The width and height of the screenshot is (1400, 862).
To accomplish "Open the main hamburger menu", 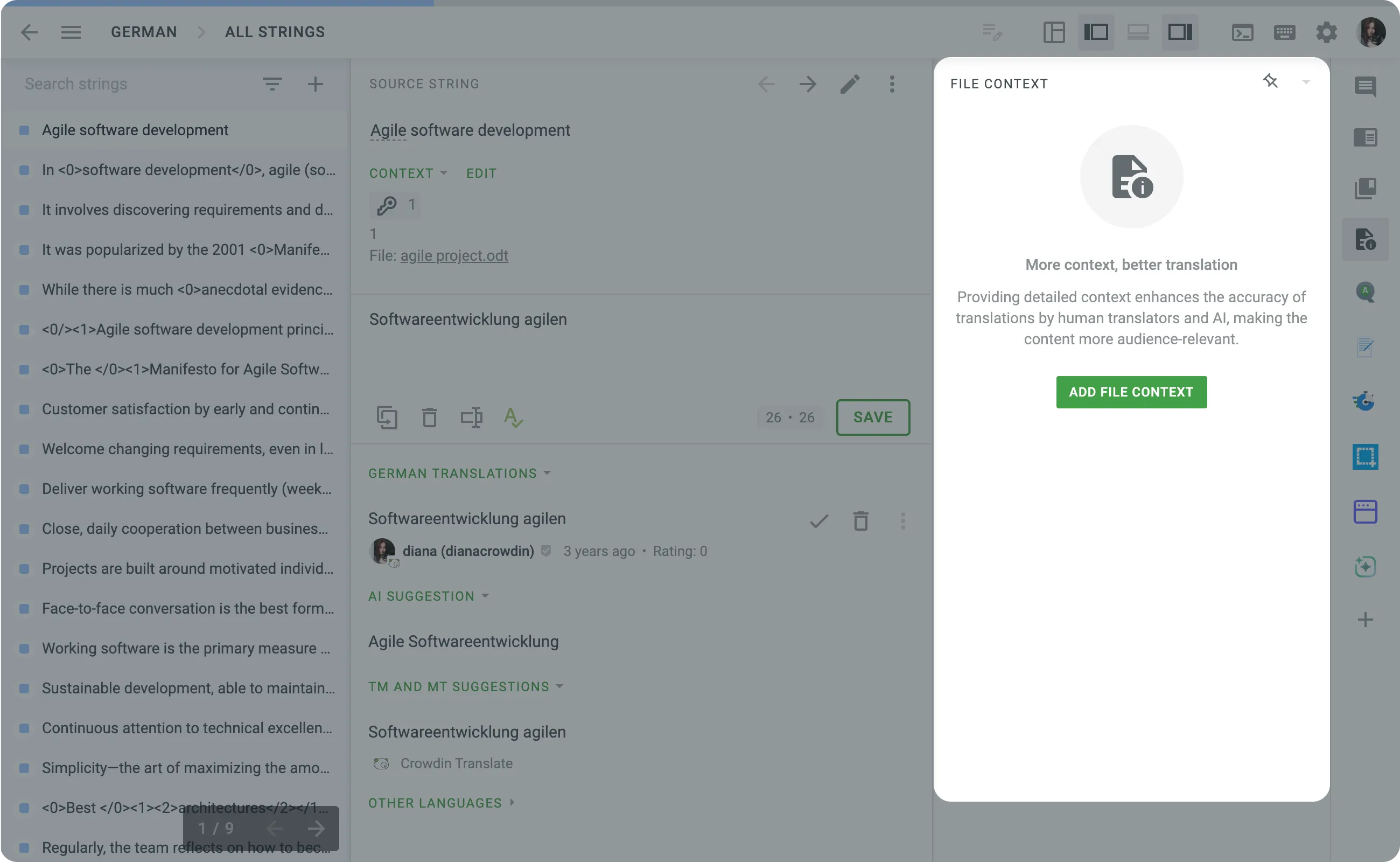I will click(71, 32).
